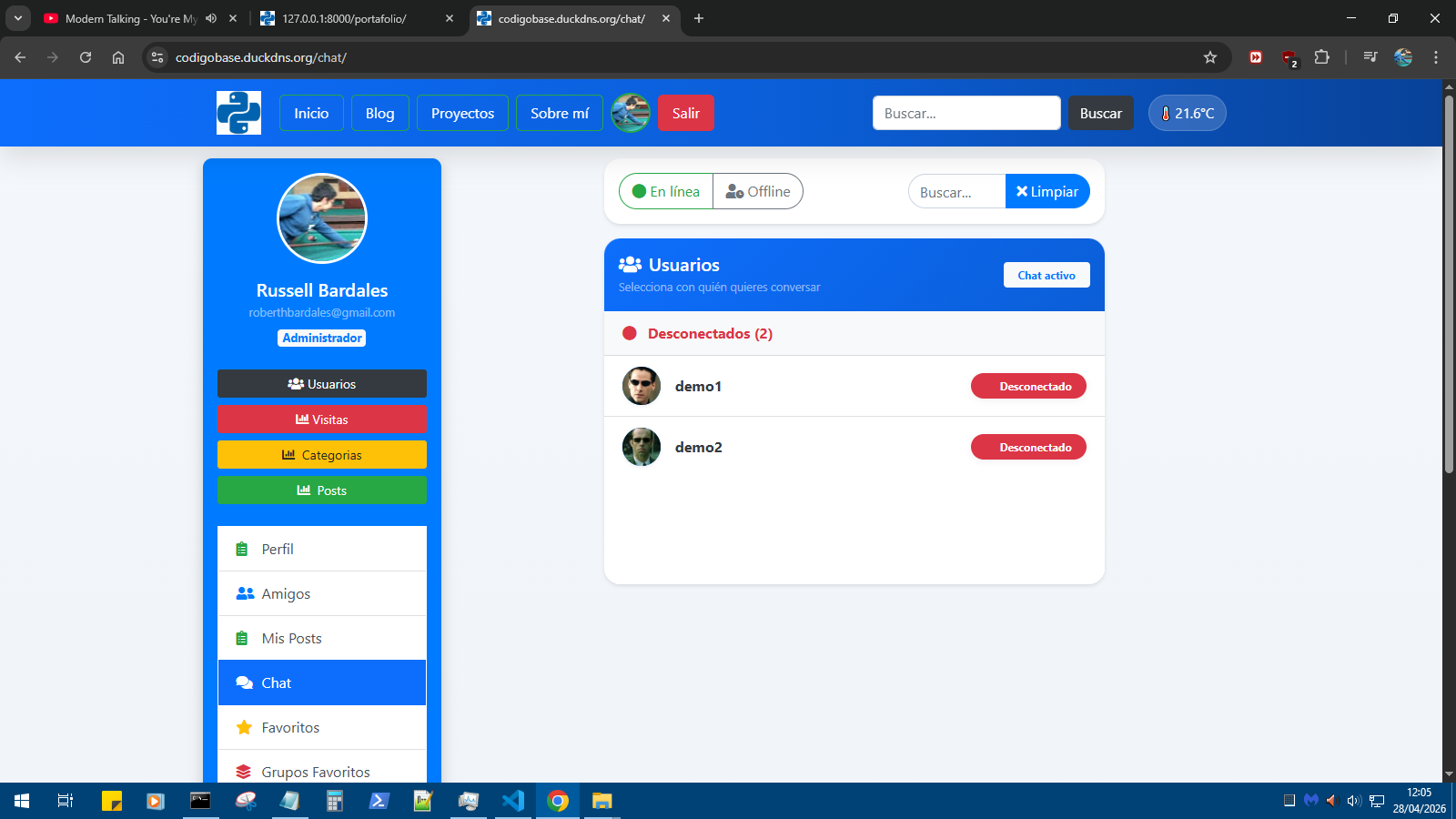Select user demo2 to chat
This screenshot has width=1456, height=819.
[x=854, y=447]
